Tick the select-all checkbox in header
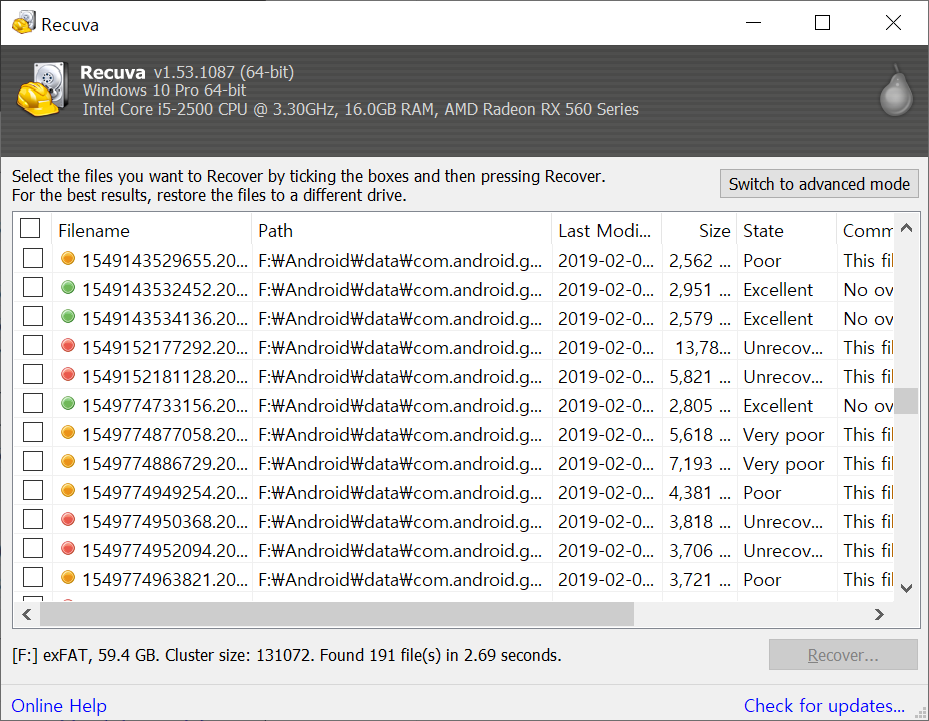929x721 pixels. coord(30,228)
